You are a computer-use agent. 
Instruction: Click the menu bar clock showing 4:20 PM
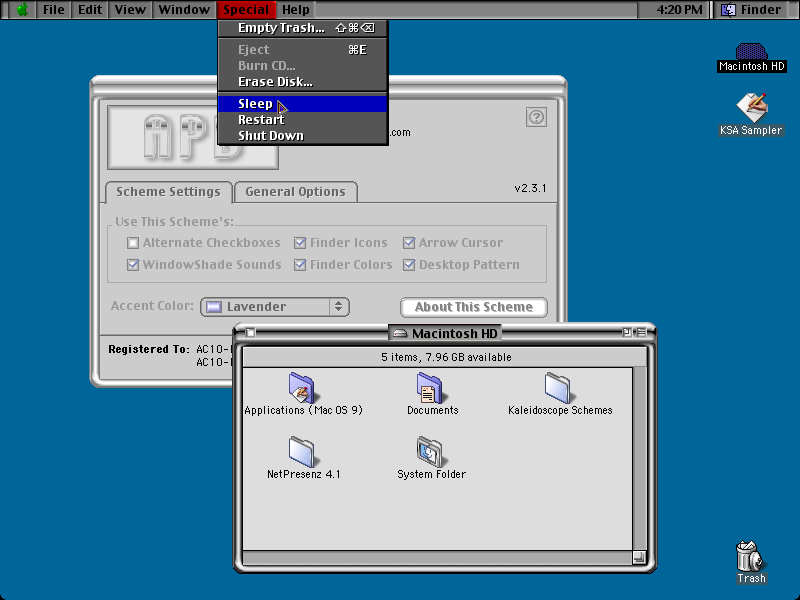point(679,10)
